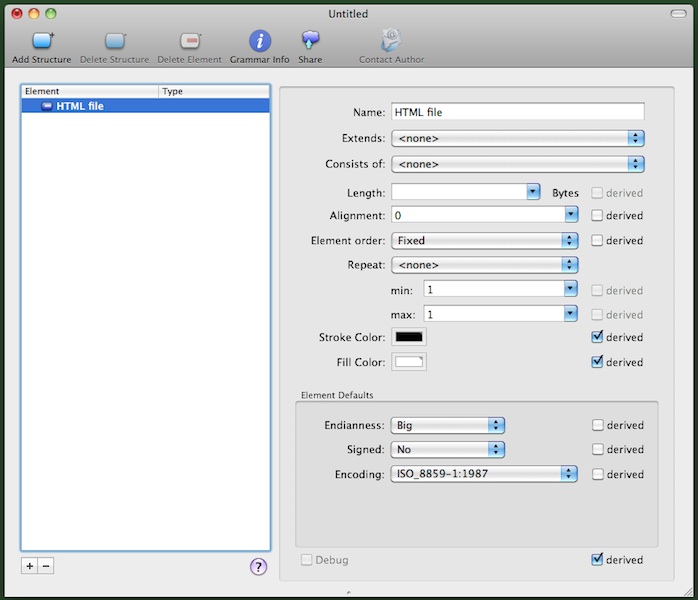Click the Element column header
This screenshot has height=600, width=698.
click(x=90, y=91)
